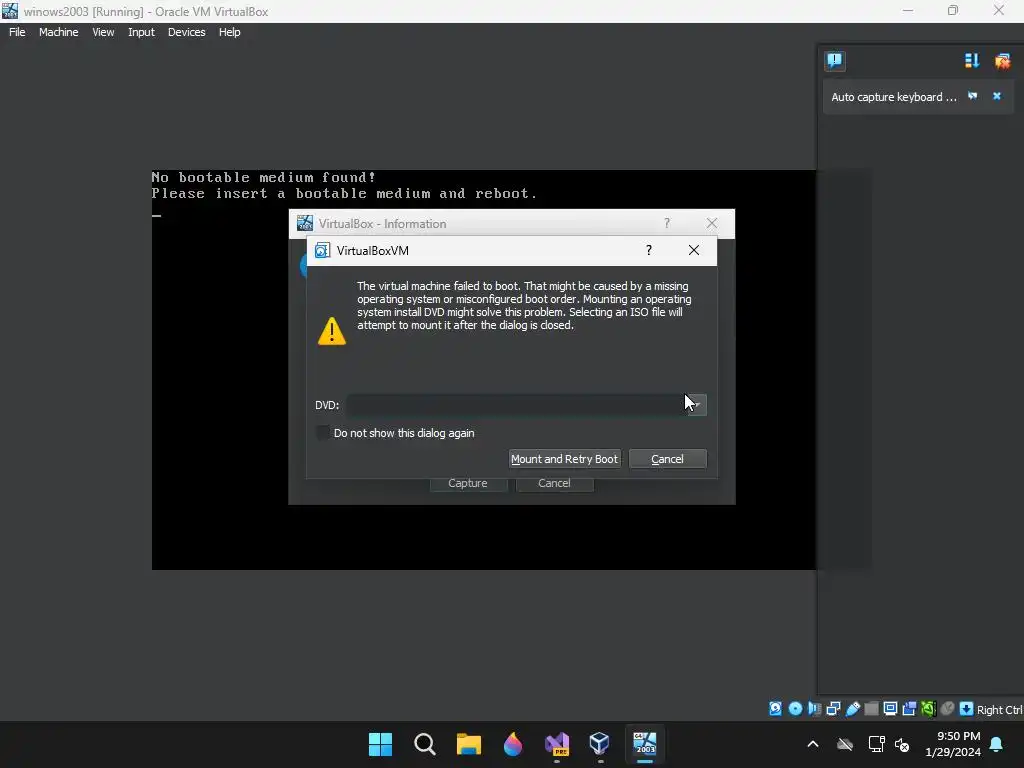This screenshot has height=768, width=1024.
Task: Click the yellow warning triangle icon
Action: click(x=332, y=330)
